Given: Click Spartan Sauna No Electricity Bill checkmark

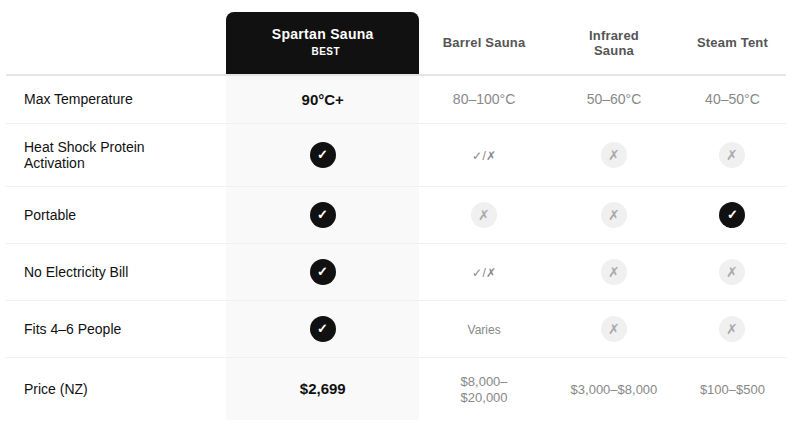Looking at the screenshot, I should point(322,272).
